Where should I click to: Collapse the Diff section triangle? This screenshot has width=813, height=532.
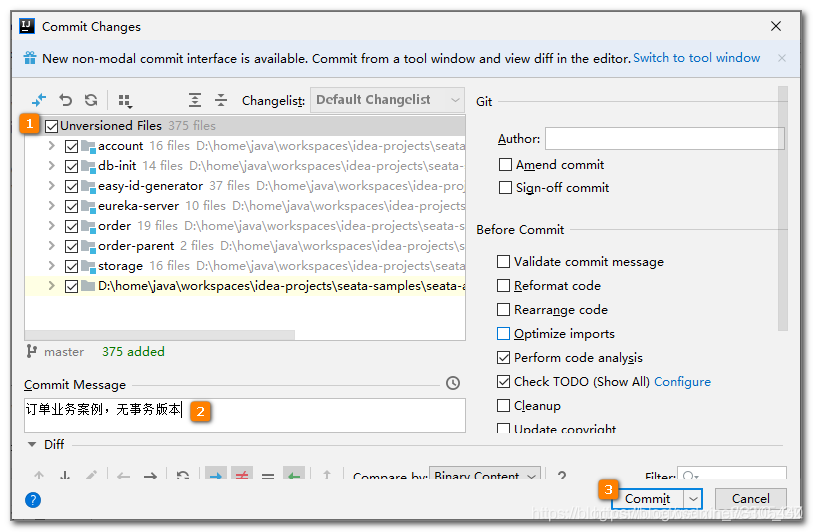pyautogui.click(x=32, y=444)
